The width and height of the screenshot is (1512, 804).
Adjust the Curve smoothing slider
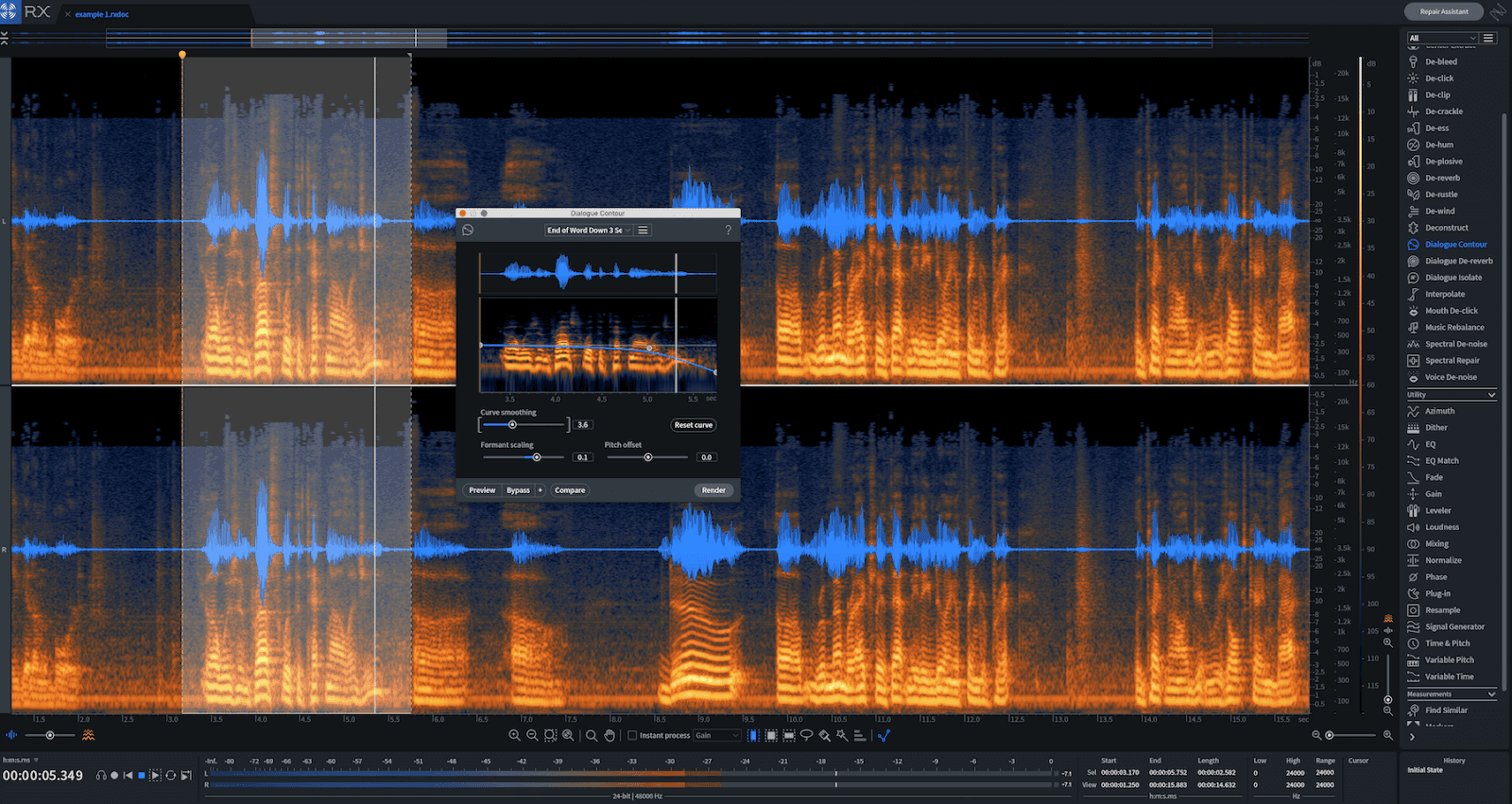[524, 425]
